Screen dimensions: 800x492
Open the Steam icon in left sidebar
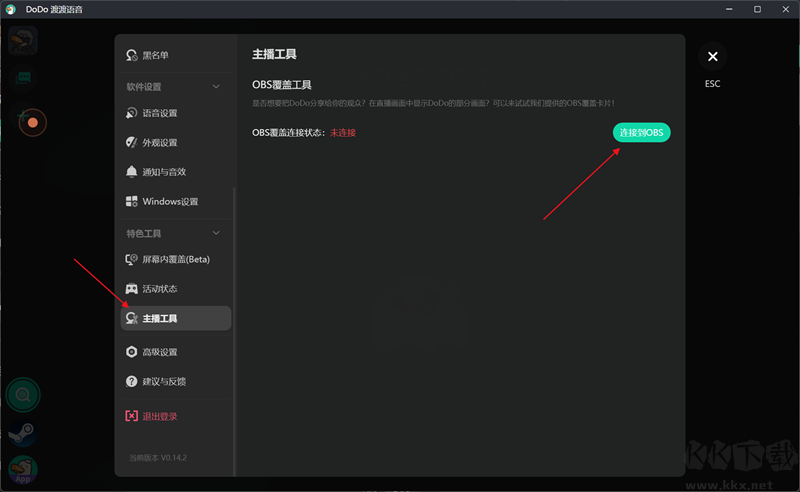(23, 434)
